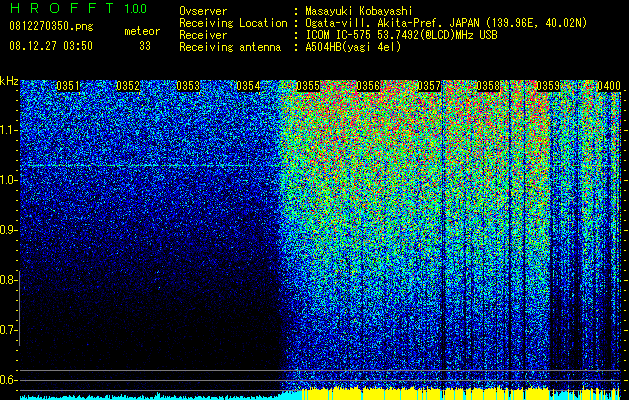Click the 0.6 kHz axis label
Image resolution: width=629 pixels, height=400 pixels.
pyautogui.click(x=8, y=380)
